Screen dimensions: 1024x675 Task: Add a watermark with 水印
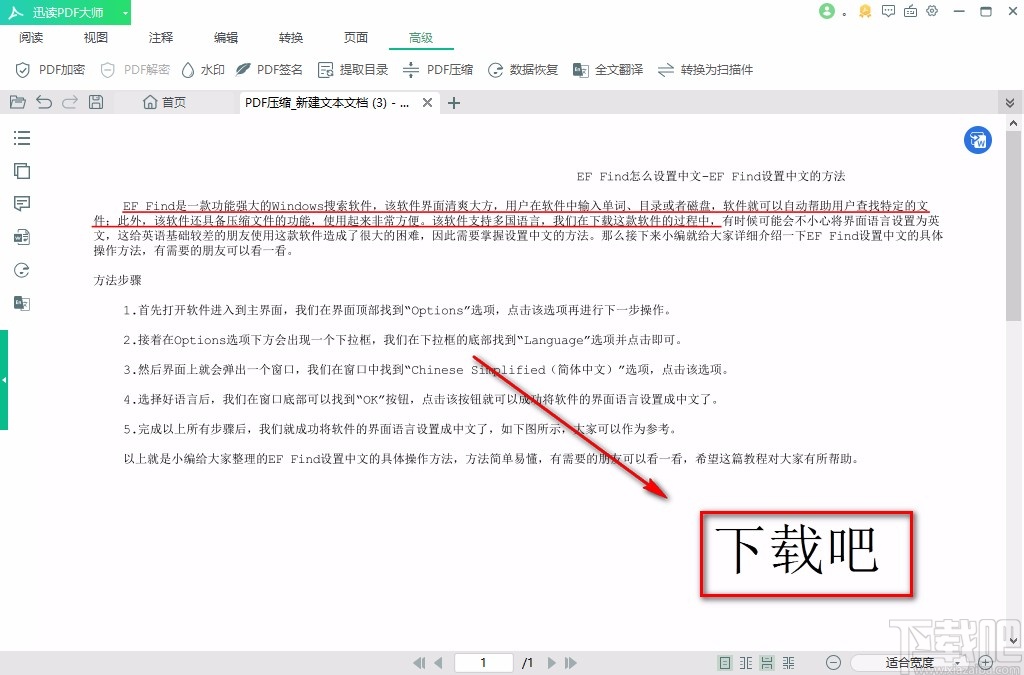tap(202, 70)
